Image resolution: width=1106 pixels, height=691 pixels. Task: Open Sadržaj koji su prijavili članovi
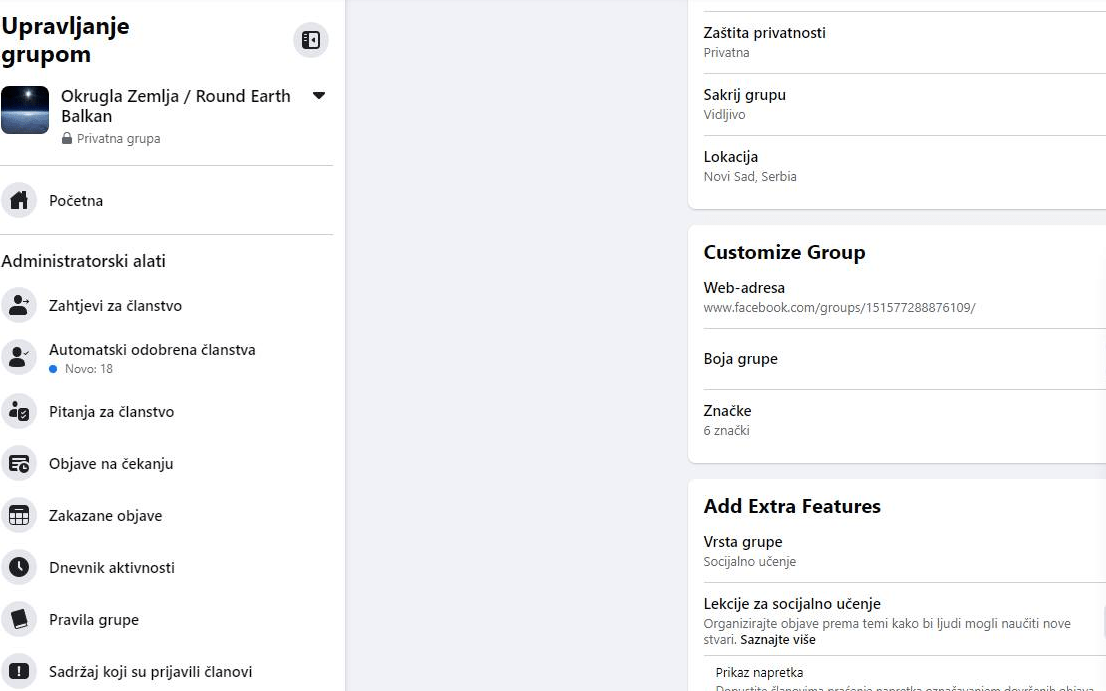pyautogui.click(x=150, y=672)
